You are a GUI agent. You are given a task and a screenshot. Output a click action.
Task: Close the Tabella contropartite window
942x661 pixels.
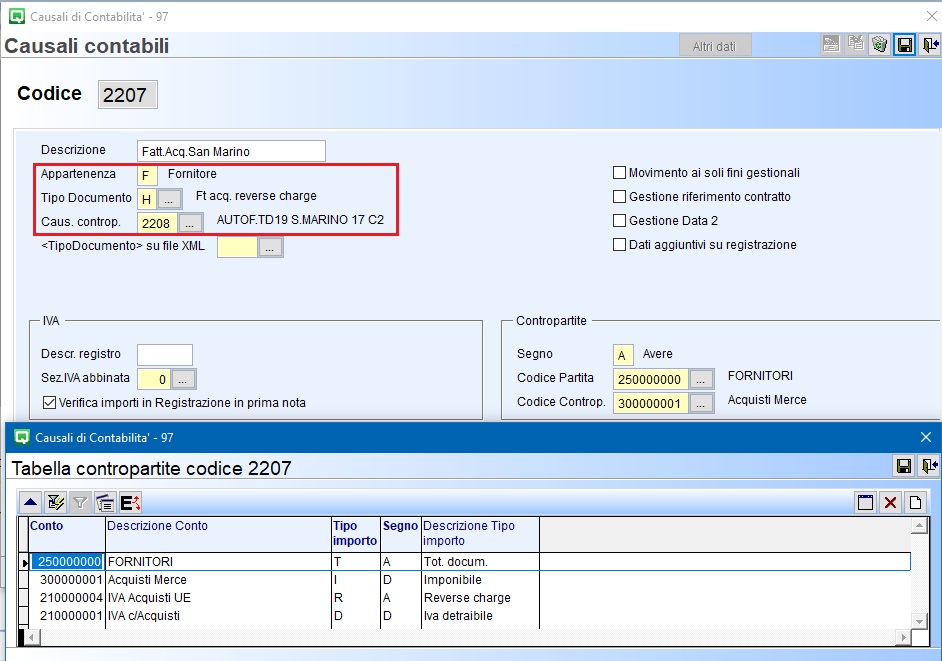(926, 437)
